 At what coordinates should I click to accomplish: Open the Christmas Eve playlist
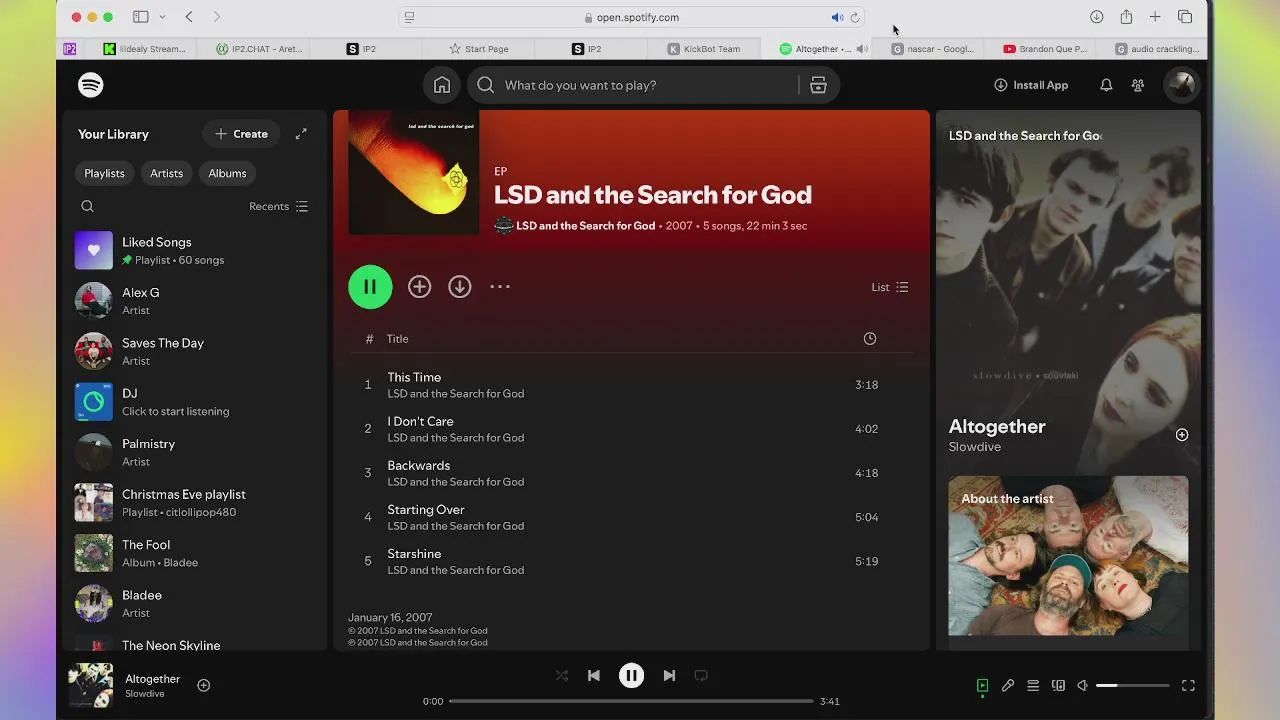point(195,502)
